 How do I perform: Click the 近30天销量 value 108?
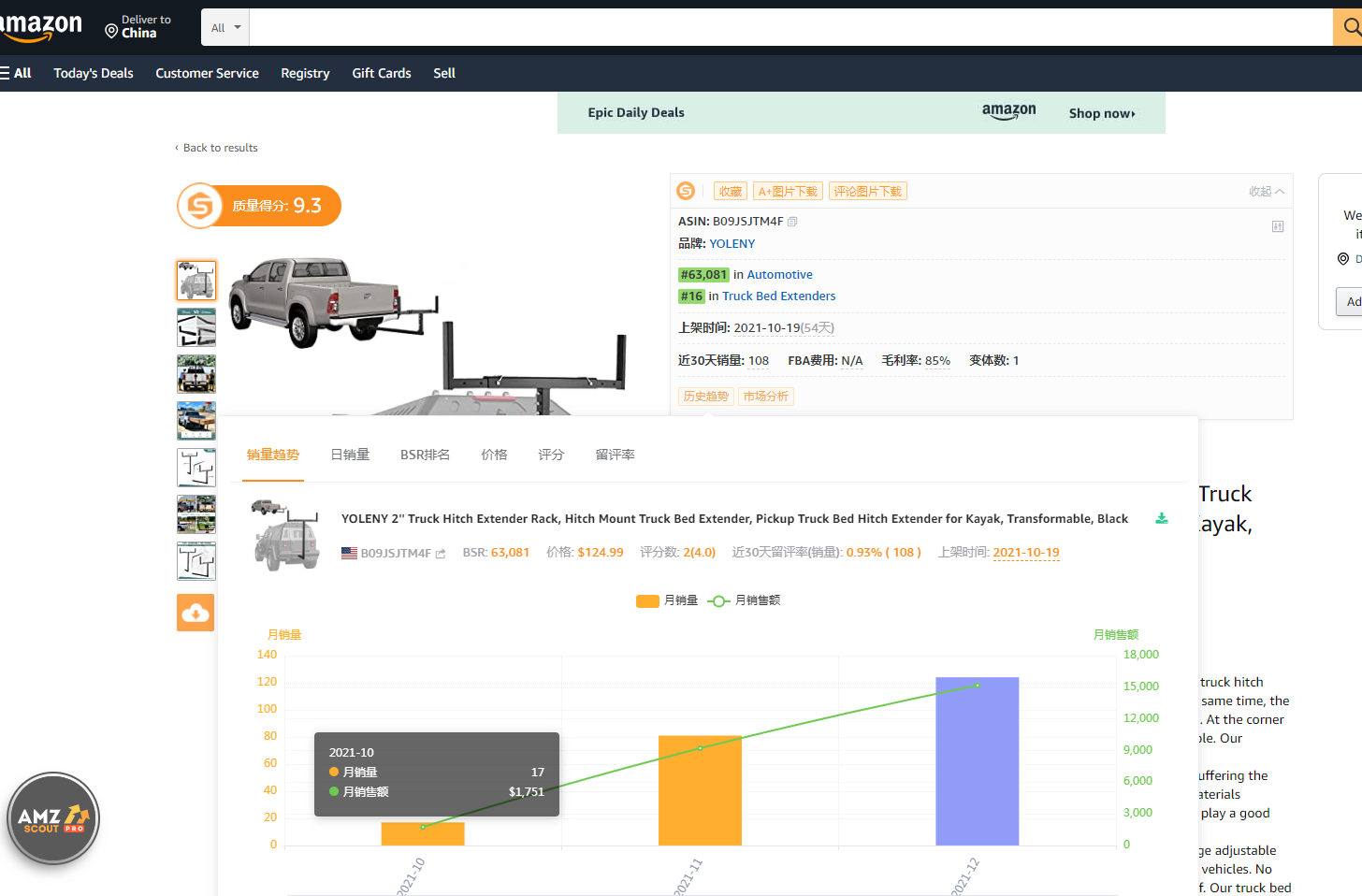point(759,360)
